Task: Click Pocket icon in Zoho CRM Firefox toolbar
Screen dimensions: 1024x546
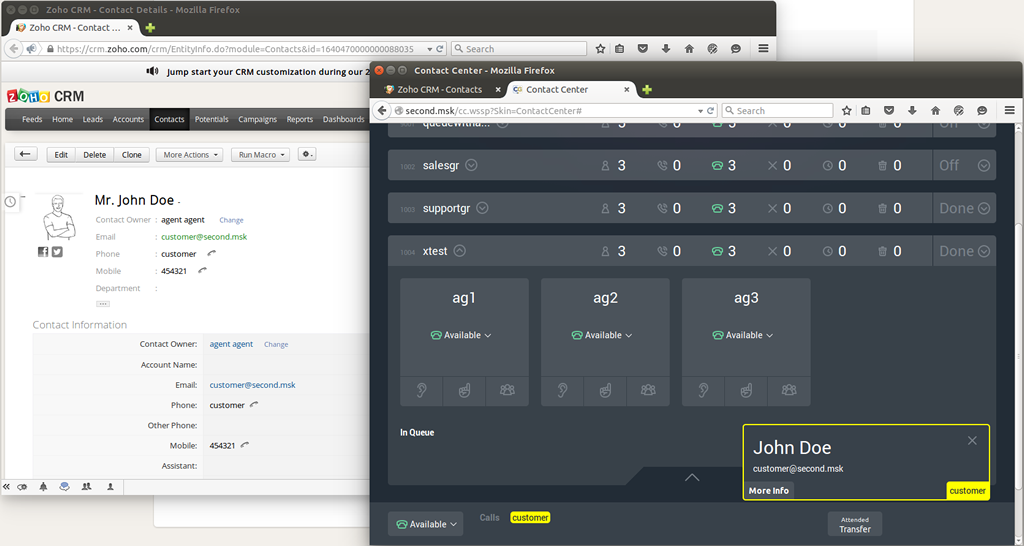Action: pos(643,48)
